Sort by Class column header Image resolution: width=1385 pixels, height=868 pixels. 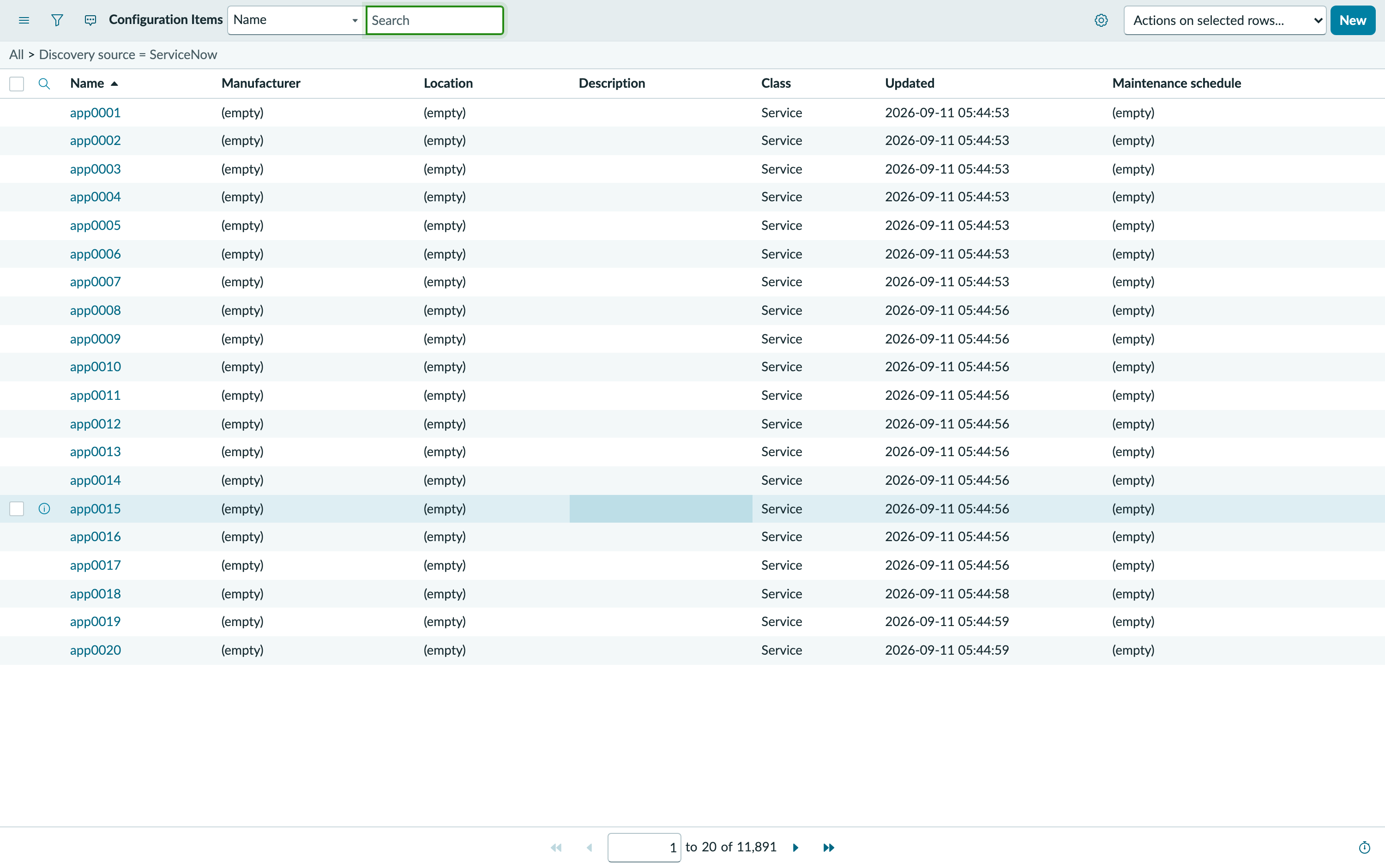(776, 83)
